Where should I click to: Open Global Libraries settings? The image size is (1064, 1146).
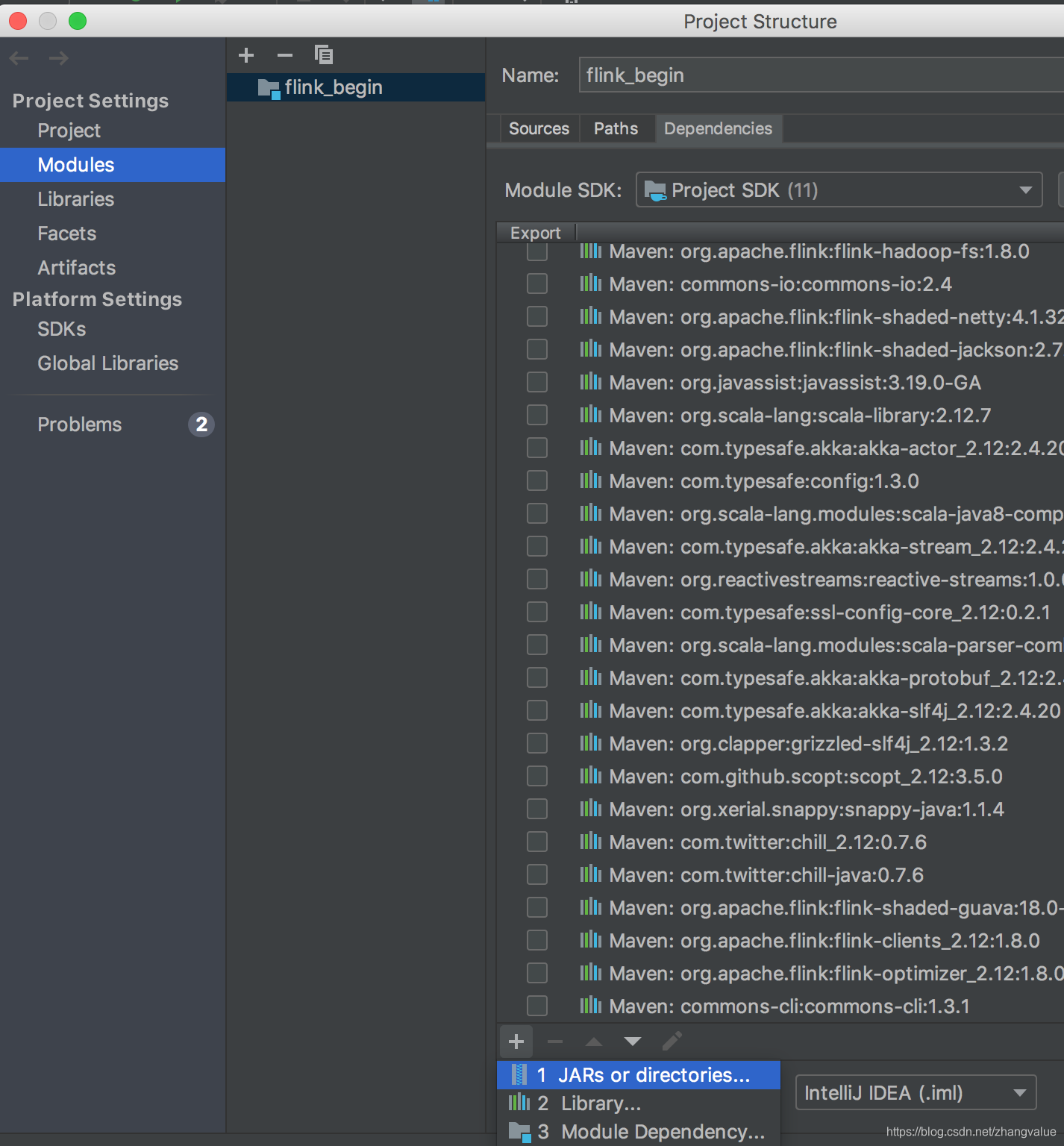[107, 363]
